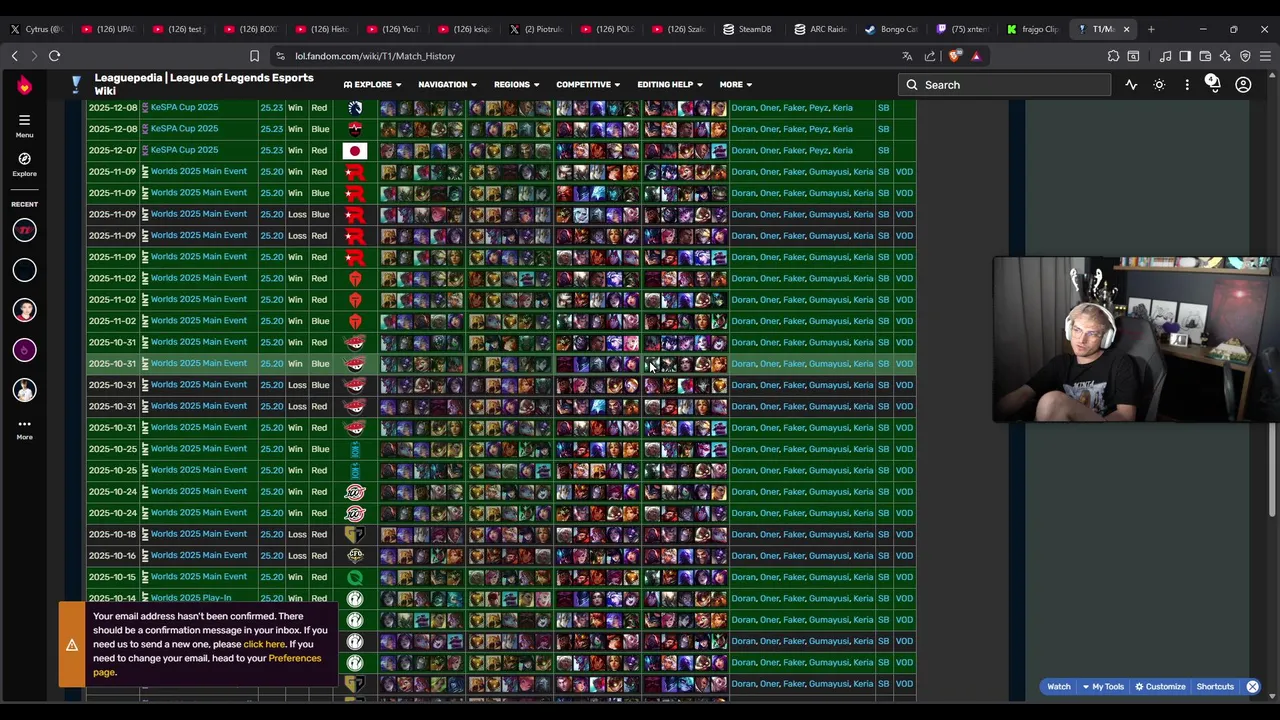This screenshot has height=720, width=1280.
Task: Open Worlds 2025 Main Event link, 2025-10-15 row
Action: [198, 577]
